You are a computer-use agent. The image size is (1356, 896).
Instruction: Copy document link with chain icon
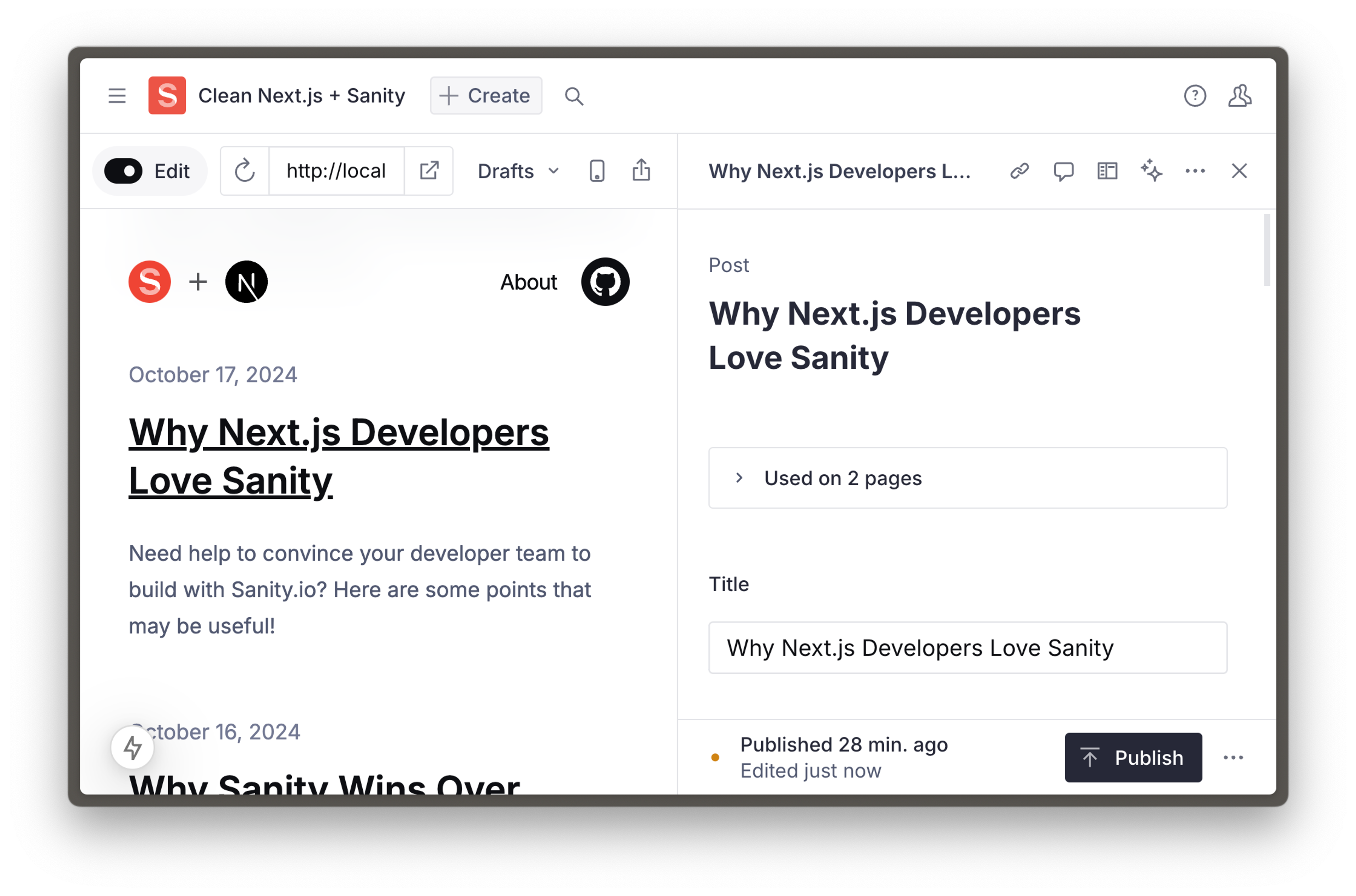point(1019,171)
